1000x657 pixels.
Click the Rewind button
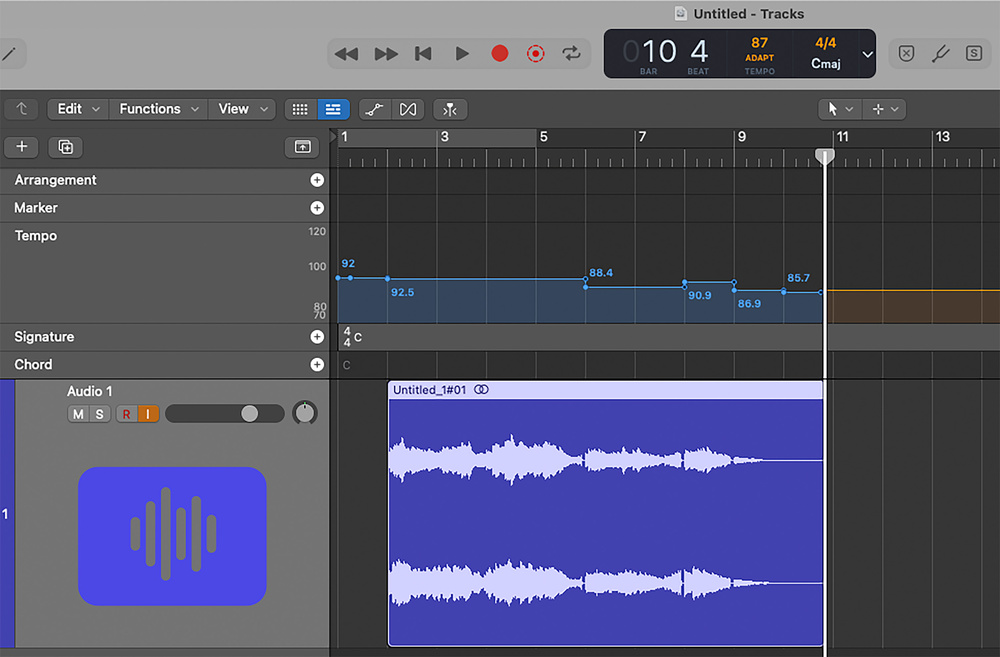tap(347, 54)
